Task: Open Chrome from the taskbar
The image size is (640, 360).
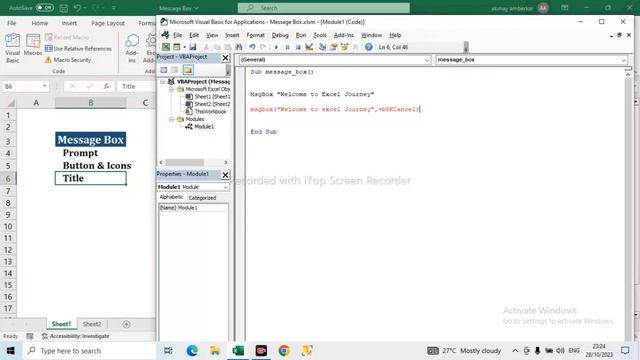Action: 284,351
